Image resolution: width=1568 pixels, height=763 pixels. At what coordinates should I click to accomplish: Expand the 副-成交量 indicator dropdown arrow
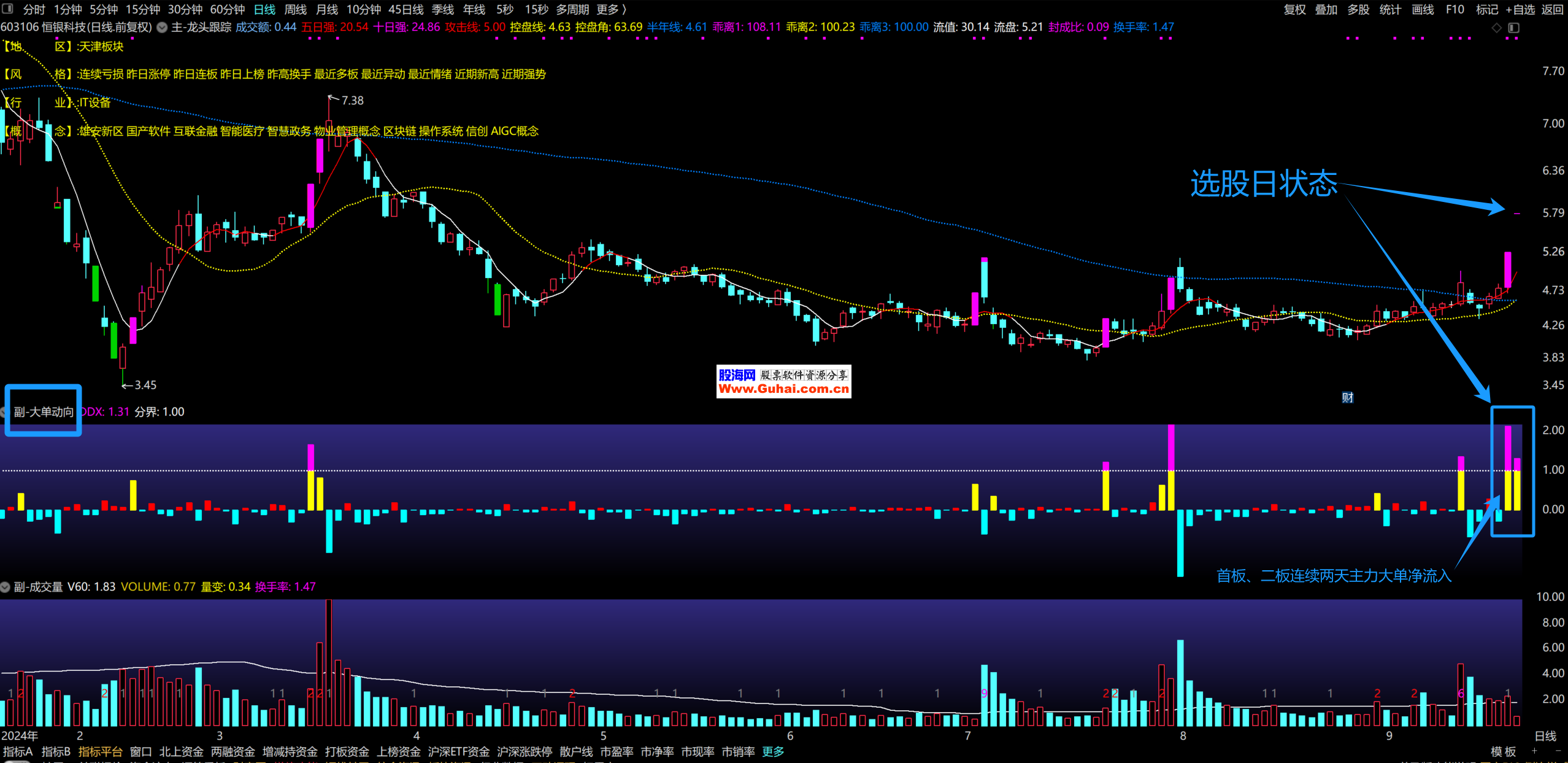pyautogui.click(x=6, y=587)
